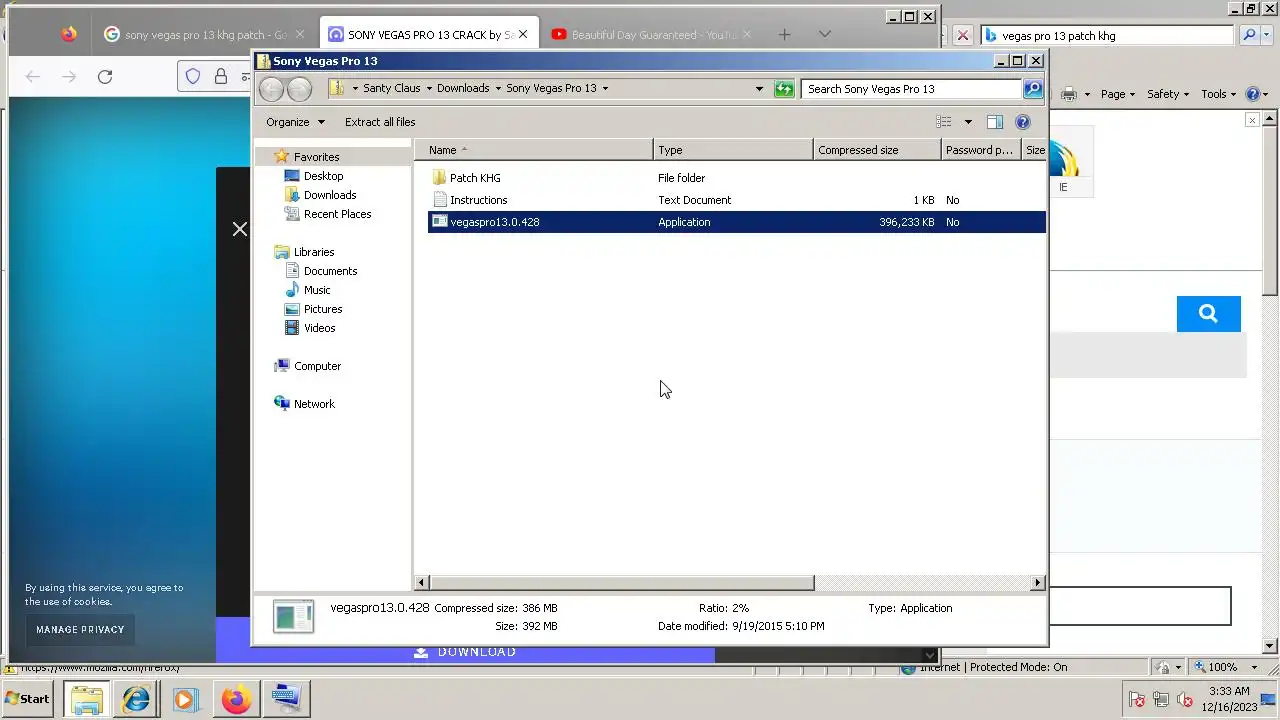This screenshot has height=720, width=1280.
Task: Change the Explorer view mode icon
Action: (x=944, y=122)
